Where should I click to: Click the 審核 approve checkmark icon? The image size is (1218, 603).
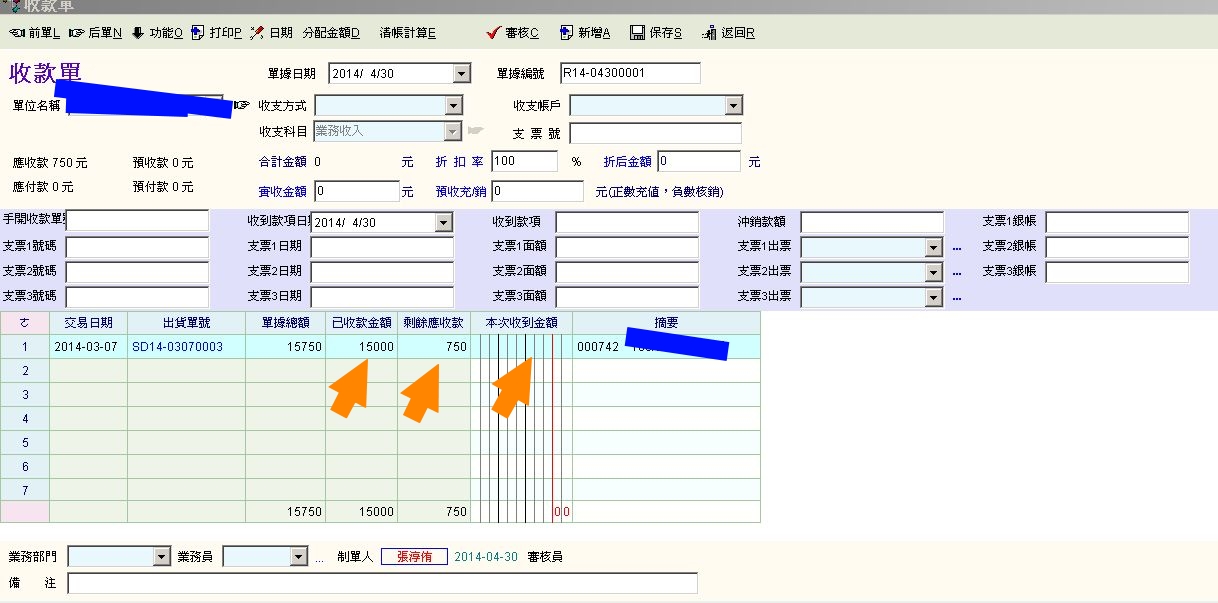[x=493, y=33]
